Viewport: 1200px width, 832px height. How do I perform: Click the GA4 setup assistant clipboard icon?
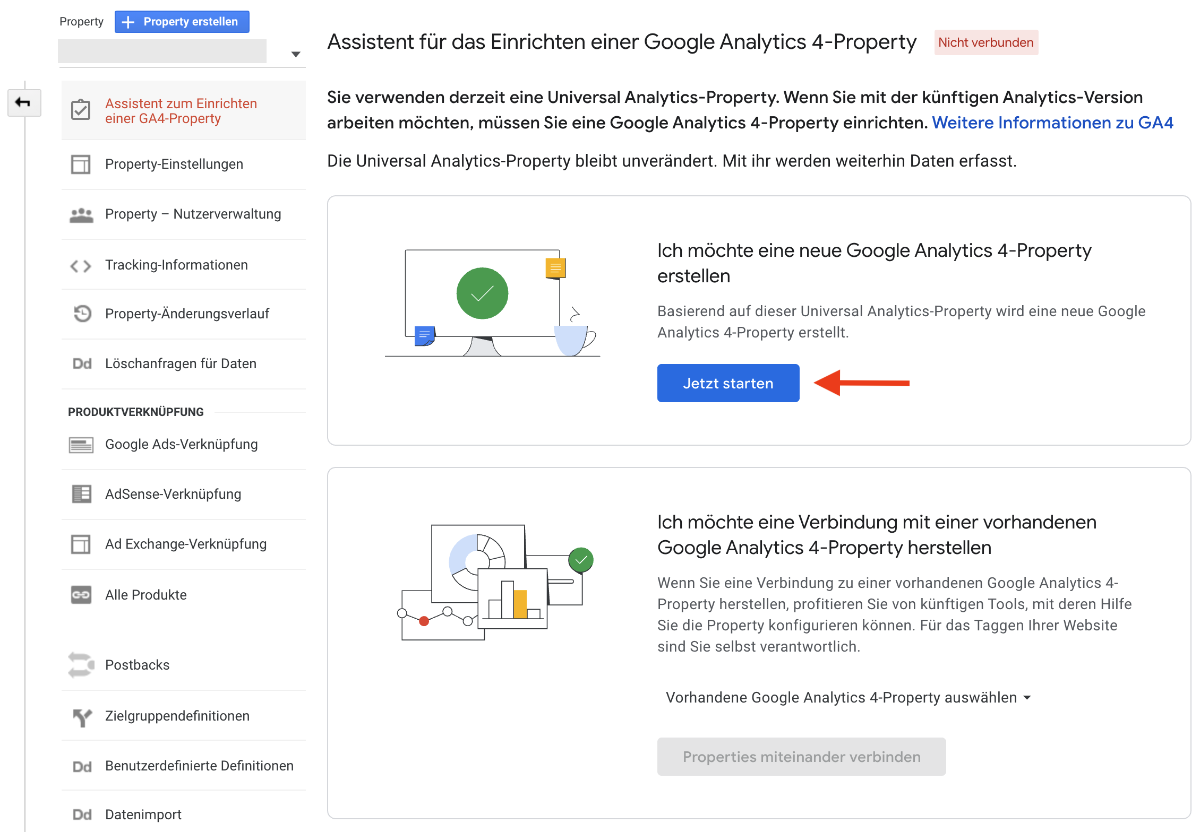coord(81,110)
